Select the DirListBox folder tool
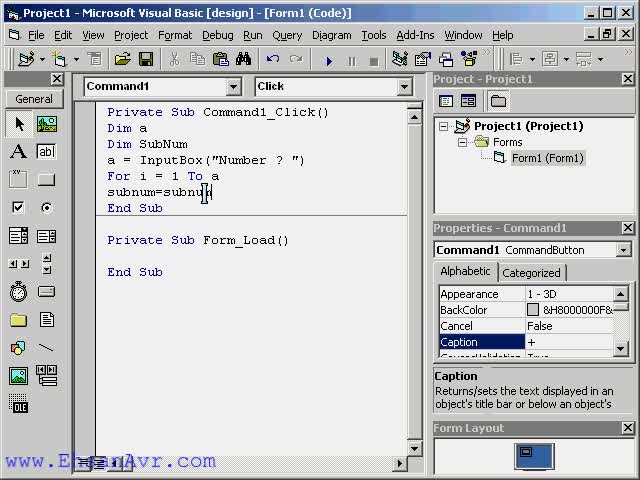 (19, 320)
